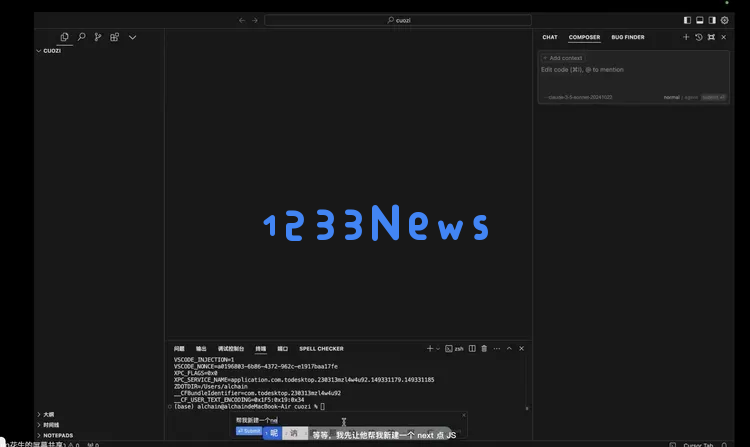Go forward with the right navigation arrow

tap(255, 20)
